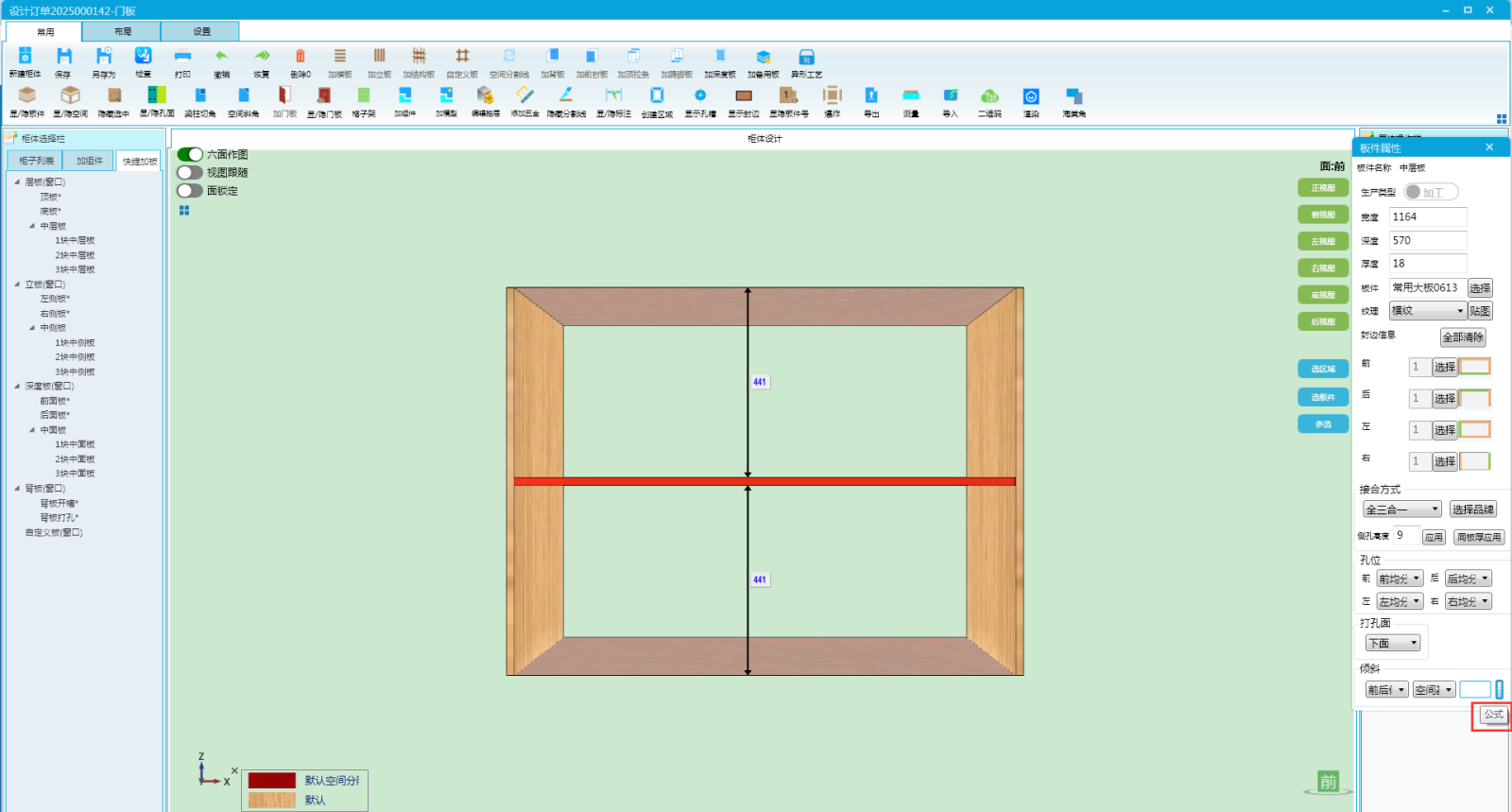Collapse the 立板(窗口) tree node
This screenshot has width=1512, height=812.
point(17,284)
